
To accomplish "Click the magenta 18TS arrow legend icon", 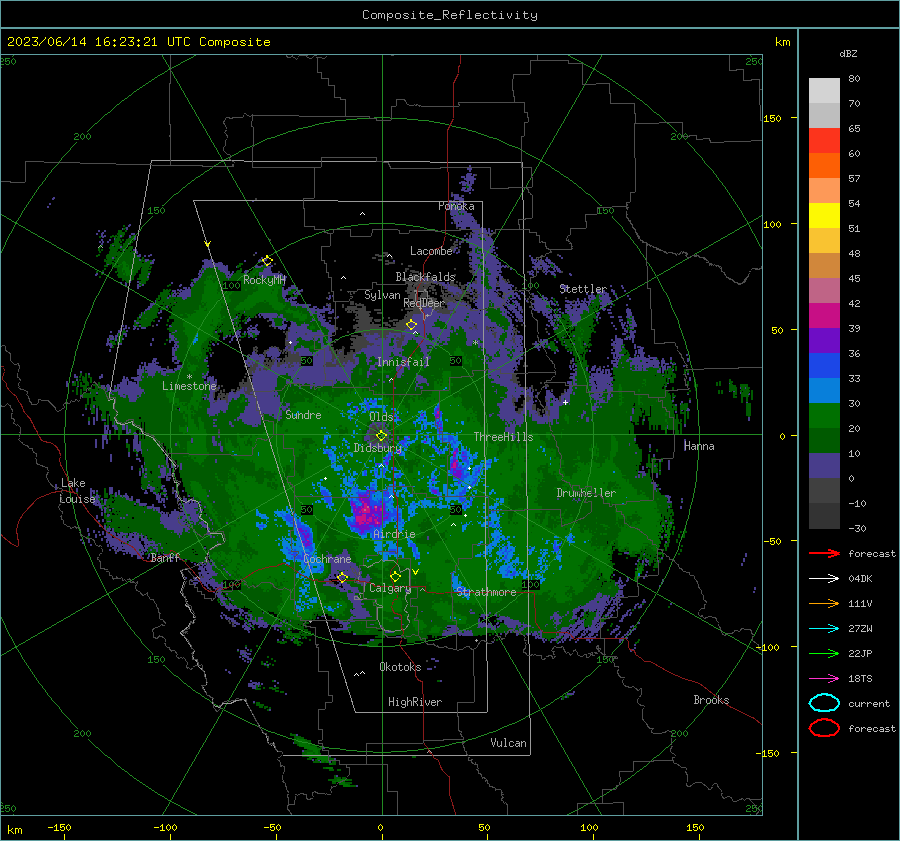I will 824,679.
